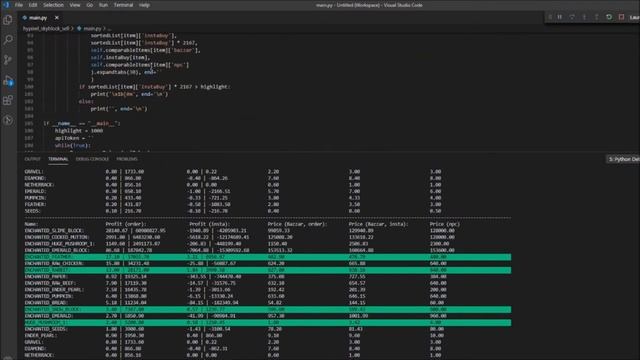The height and width of the screenshot is (360, 640).
Task: Click the 'else:' code line
Action: [x=86, y=101]
